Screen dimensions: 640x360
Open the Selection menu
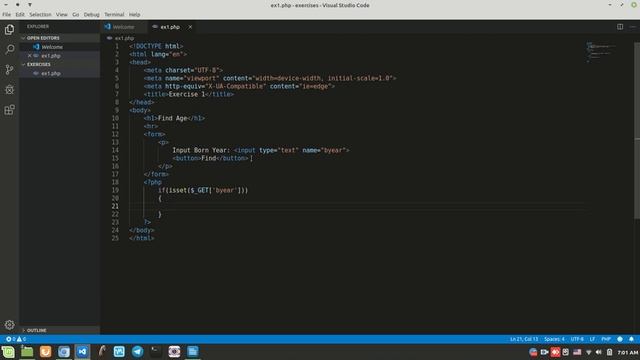click(40, 15)
